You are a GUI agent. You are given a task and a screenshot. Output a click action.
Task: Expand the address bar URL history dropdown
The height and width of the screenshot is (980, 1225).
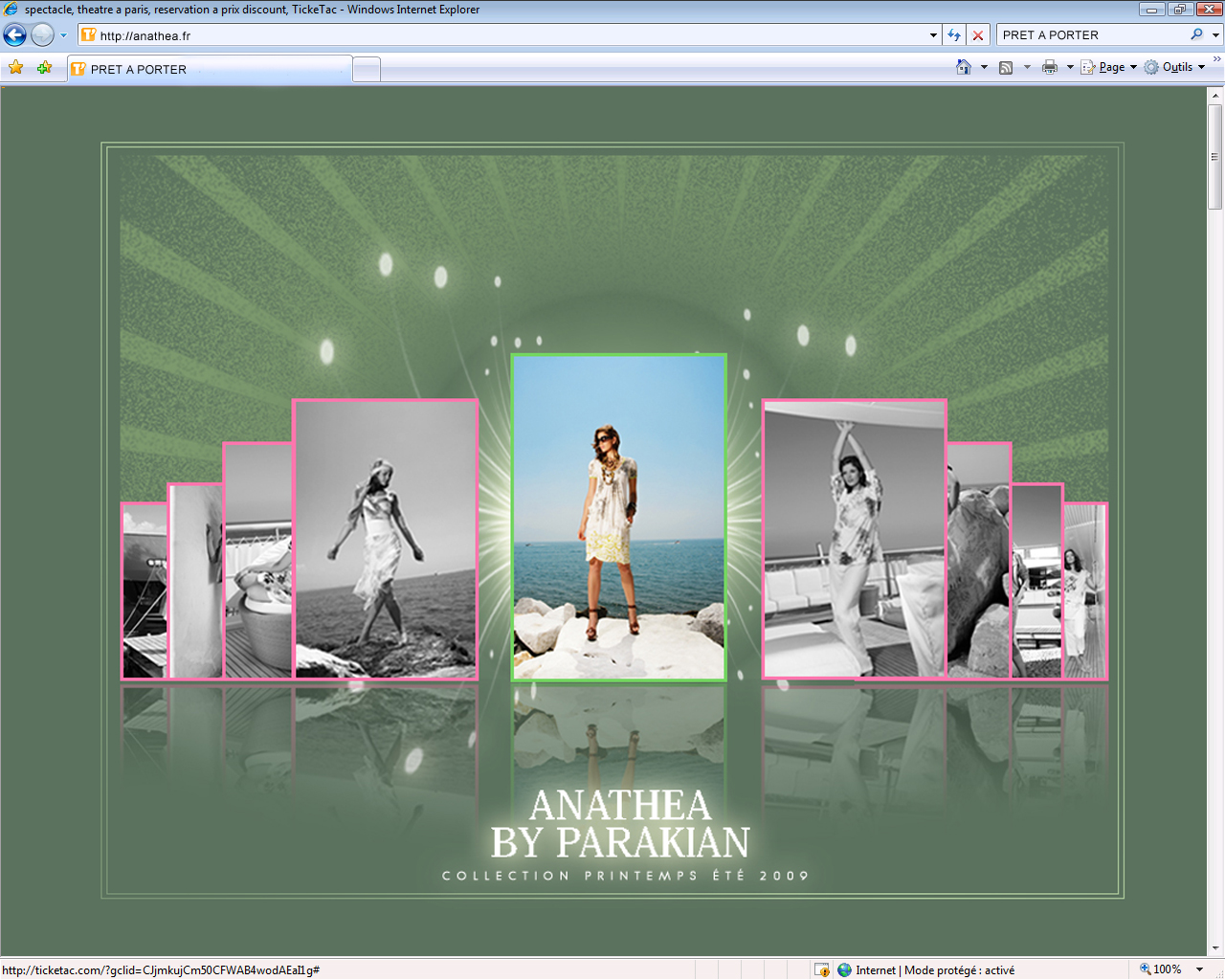(933, 35)
